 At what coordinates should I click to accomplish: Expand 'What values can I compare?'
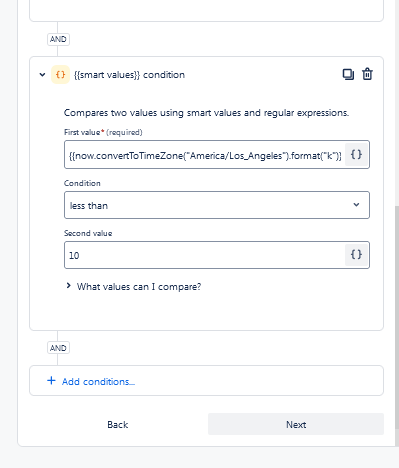[x=68, y=286]
